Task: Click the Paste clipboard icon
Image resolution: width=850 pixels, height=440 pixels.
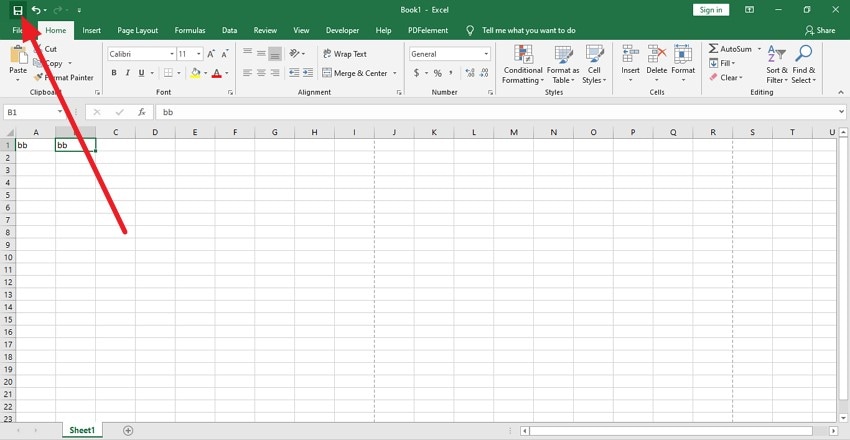Action: click(18, 54)
